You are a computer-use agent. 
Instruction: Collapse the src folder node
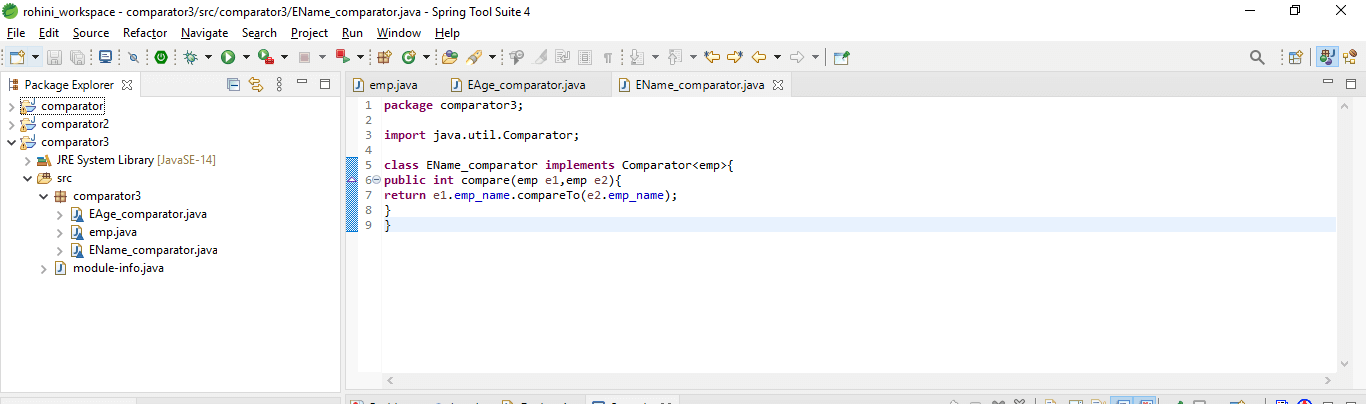(x=27, y=178)
